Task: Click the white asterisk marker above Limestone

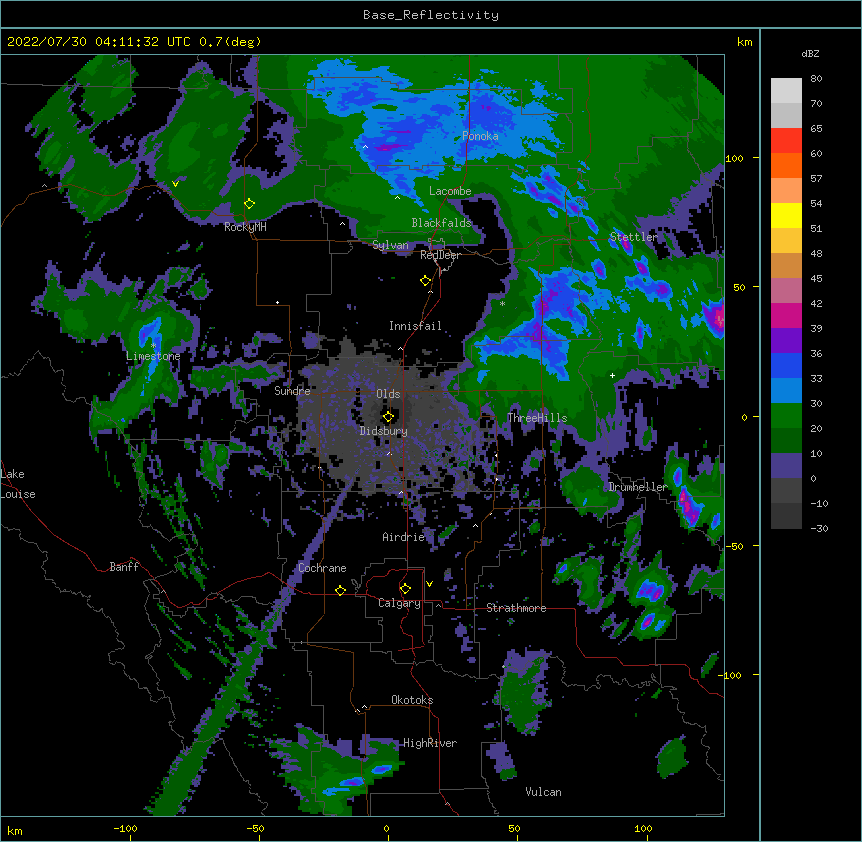Action: (x=153, y=345)
